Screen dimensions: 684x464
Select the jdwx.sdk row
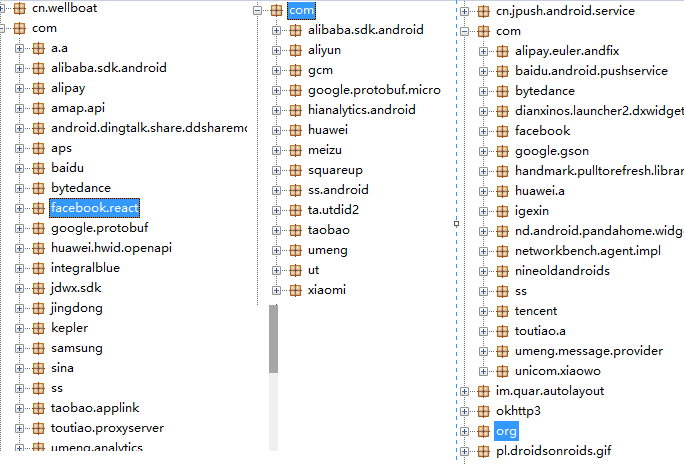[x=76, y=288]
